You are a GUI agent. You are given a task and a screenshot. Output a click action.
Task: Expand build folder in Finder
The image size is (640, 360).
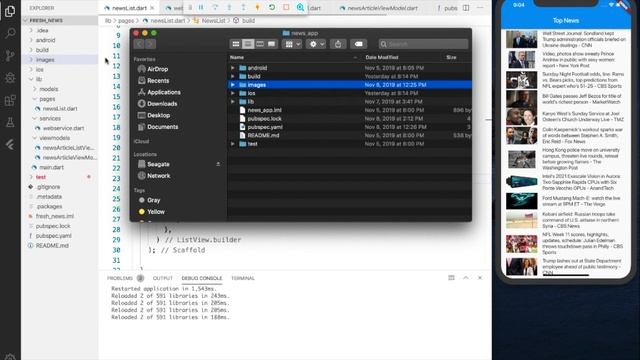coord(233,76)
